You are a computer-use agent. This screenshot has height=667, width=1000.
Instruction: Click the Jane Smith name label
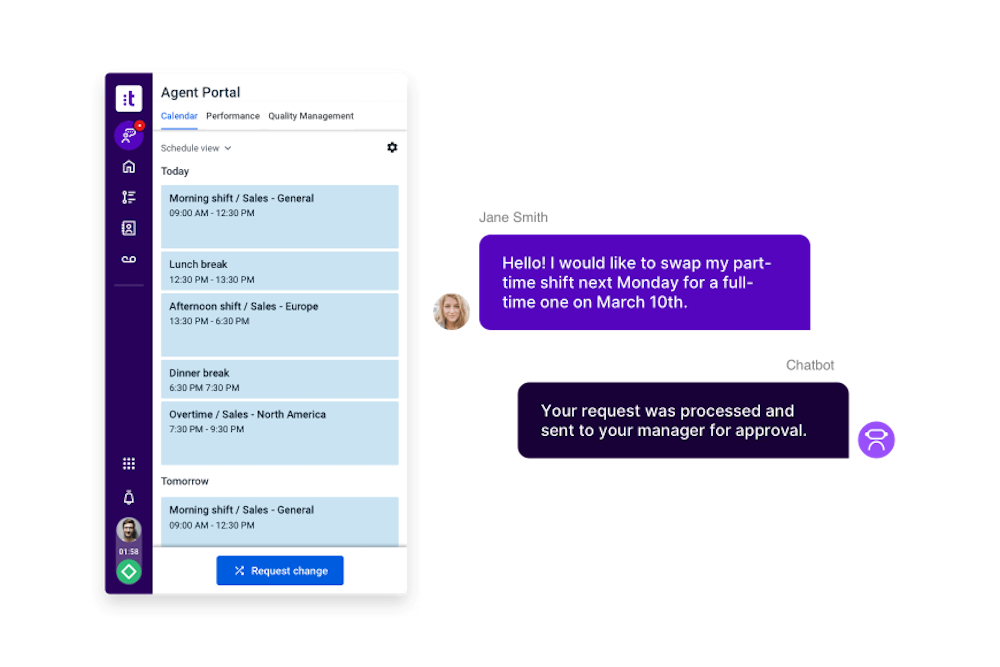(x=513, y=217)
